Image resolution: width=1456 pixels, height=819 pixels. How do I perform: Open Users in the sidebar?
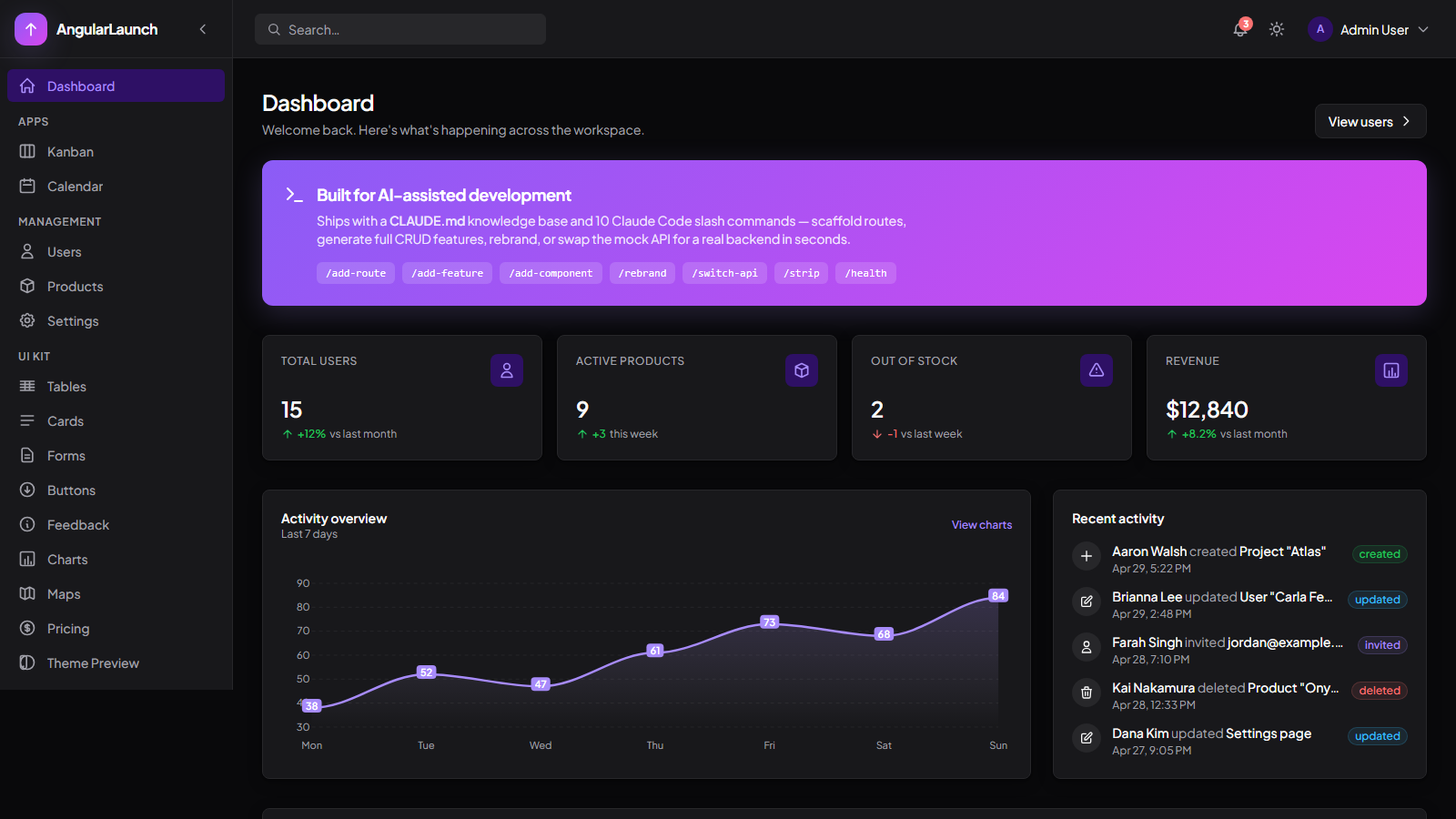[116, 251]
